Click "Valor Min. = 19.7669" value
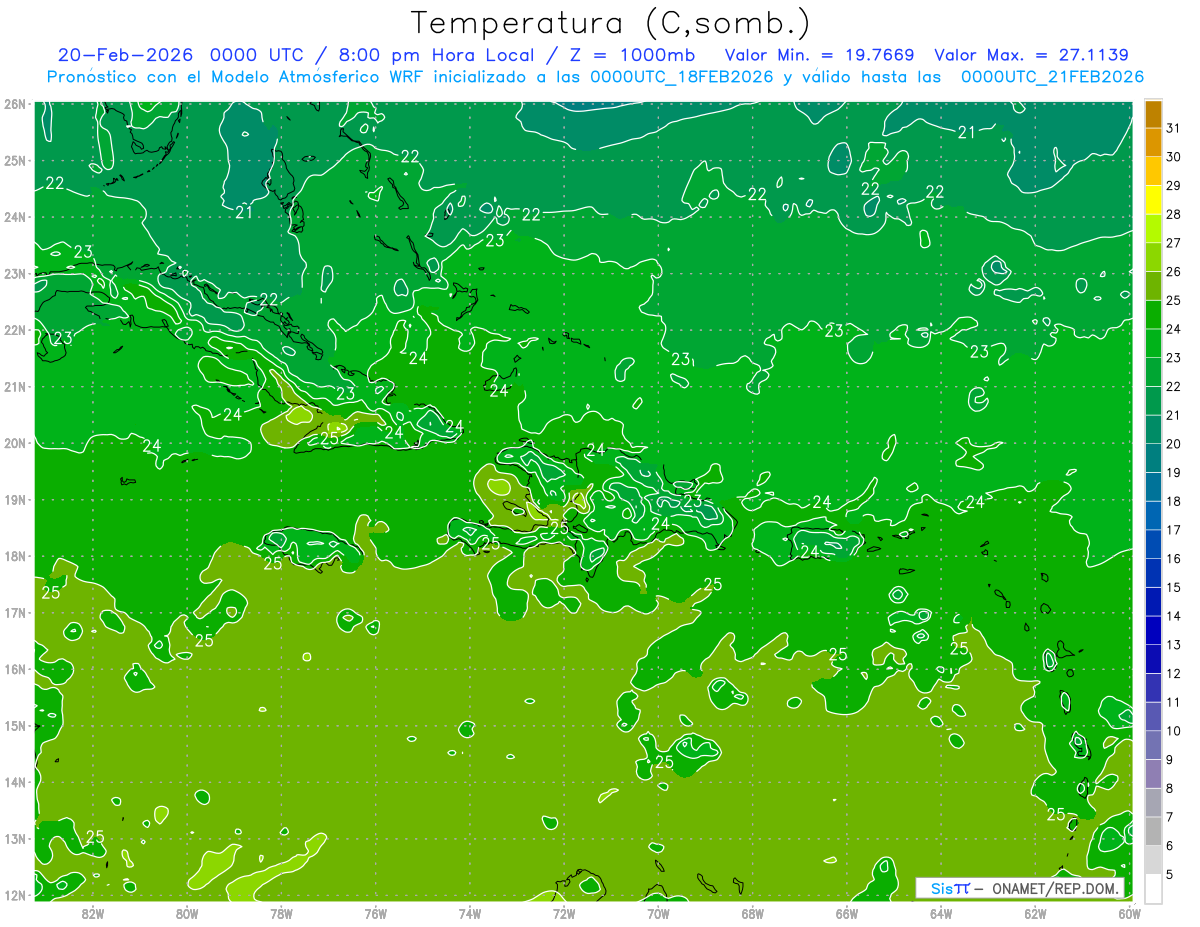Screen dimensions: 1200x927 point(820,55)
